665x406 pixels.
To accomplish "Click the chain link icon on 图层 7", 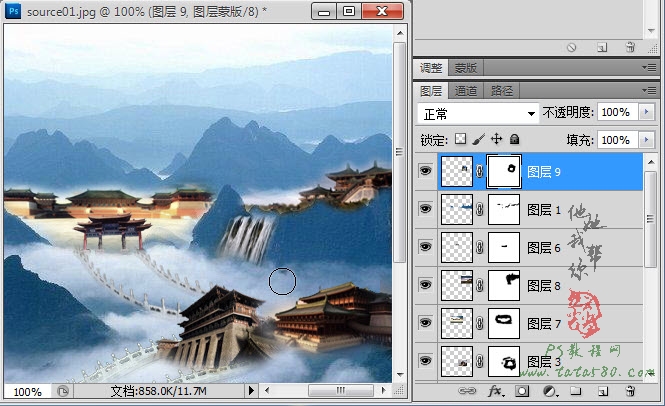I will click(x=480, y=324).
